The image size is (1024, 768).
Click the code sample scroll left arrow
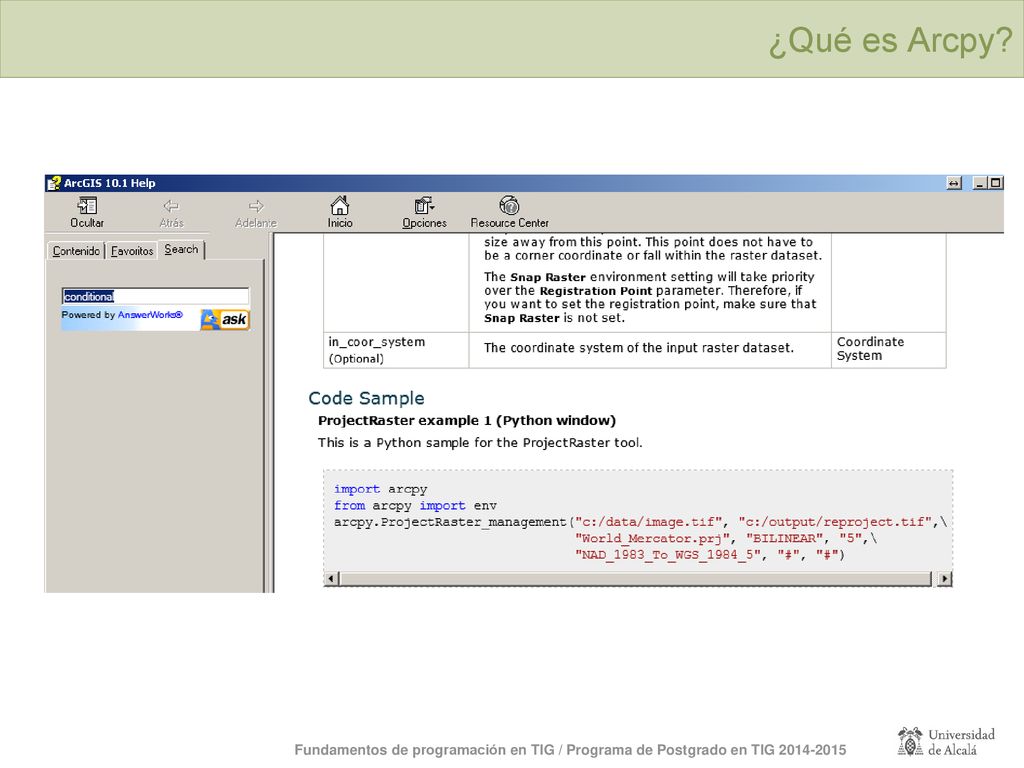pos(331,579)
